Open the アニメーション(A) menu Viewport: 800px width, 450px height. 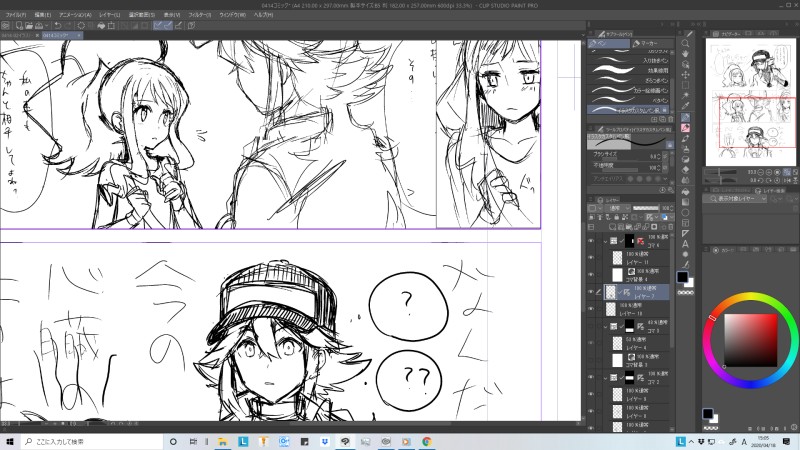75,15
